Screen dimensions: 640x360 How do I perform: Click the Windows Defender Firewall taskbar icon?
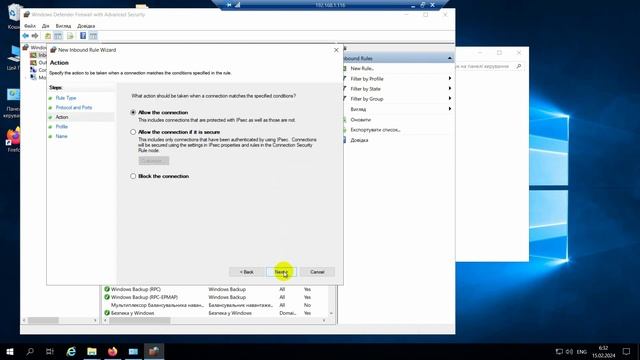click(154, 351)
